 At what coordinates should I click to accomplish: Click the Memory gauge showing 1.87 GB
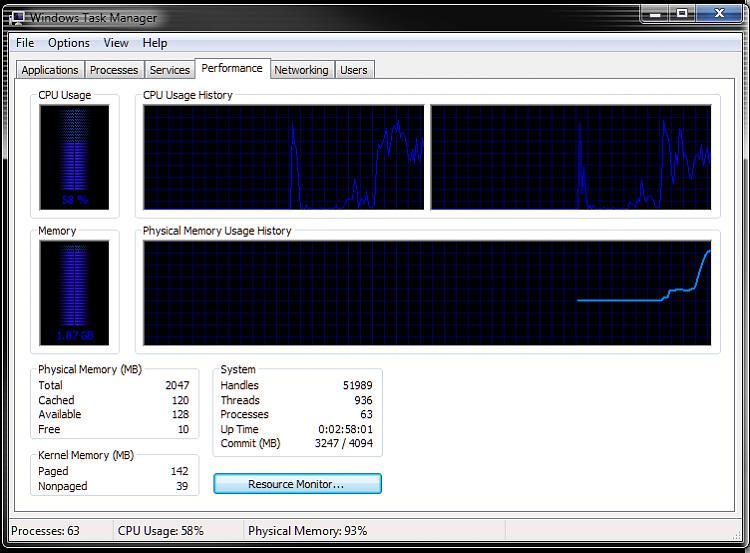tap(75, 293)
